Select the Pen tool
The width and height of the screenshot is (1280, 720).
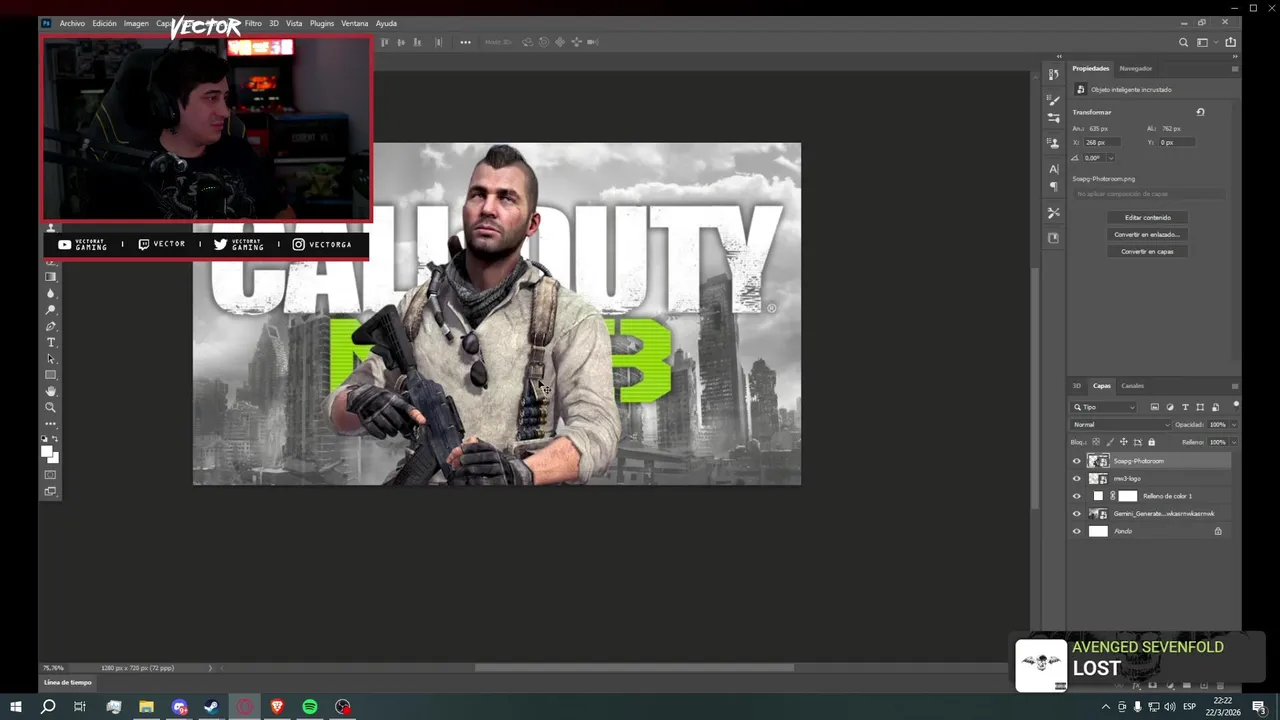(51, 326)
